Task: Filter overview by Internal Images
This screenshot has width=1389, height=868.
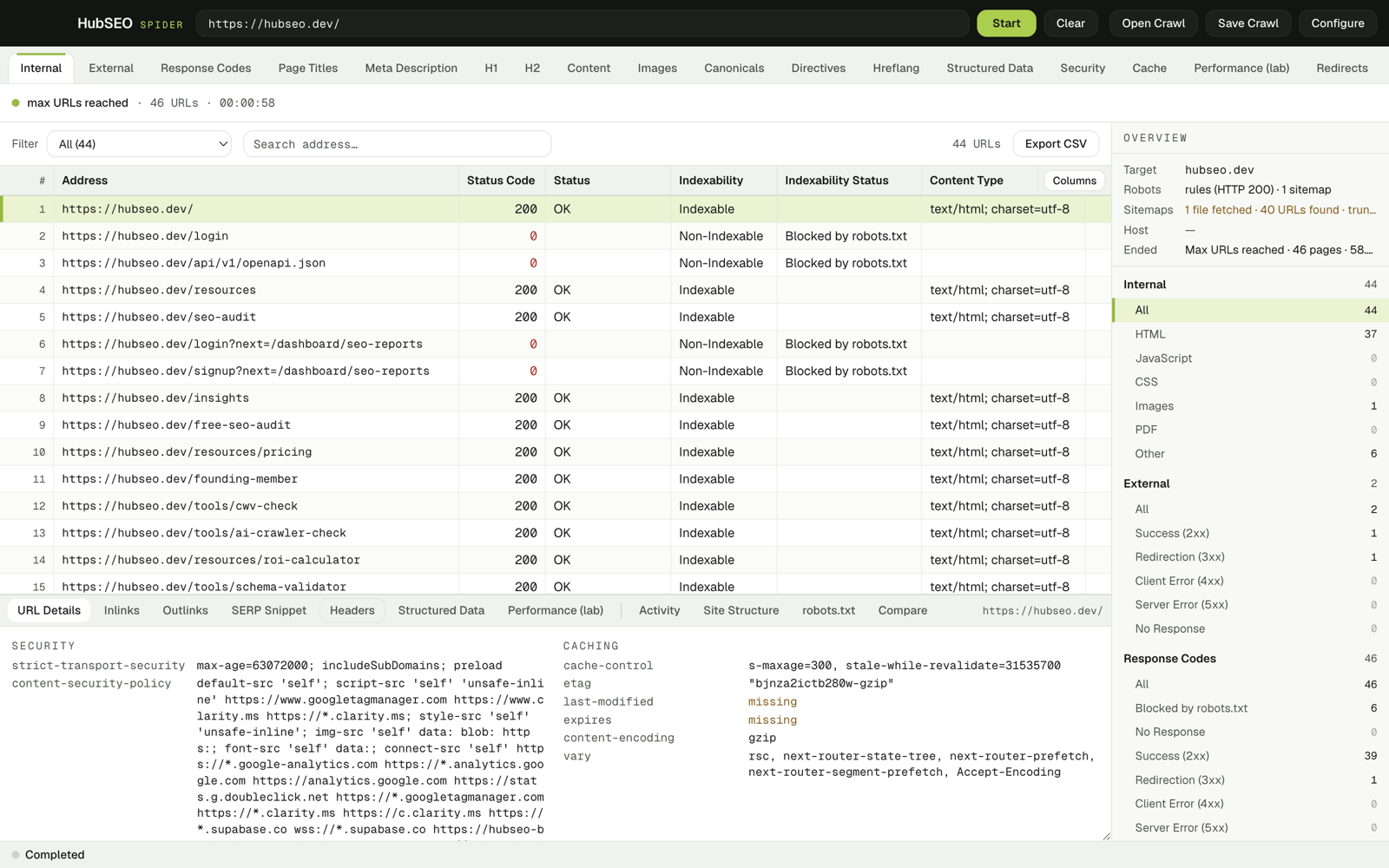Action: coord(1250,405)
